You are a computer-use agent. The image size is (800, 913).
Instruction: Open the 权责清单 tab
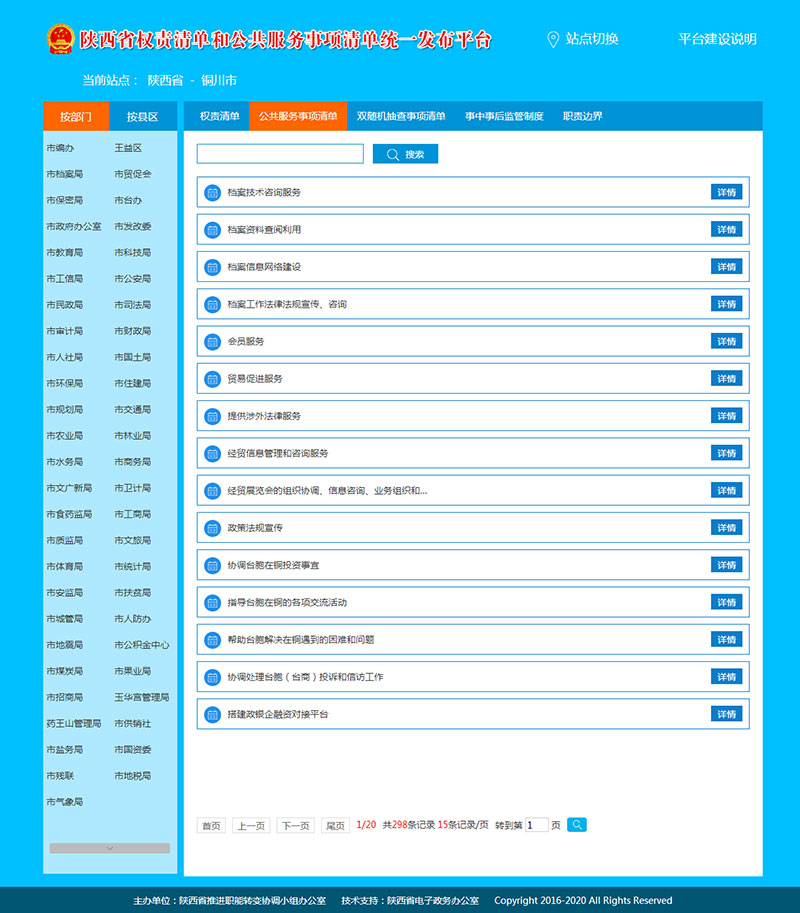point(219,117)
